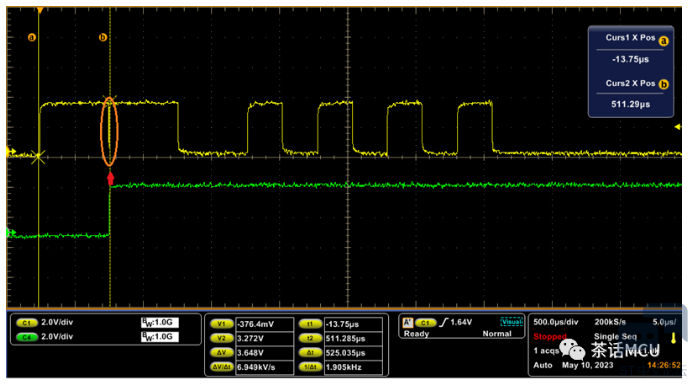Click the Stopped acquisition status
The height and width of the screenshot is (386, 696).
(550, 336)
